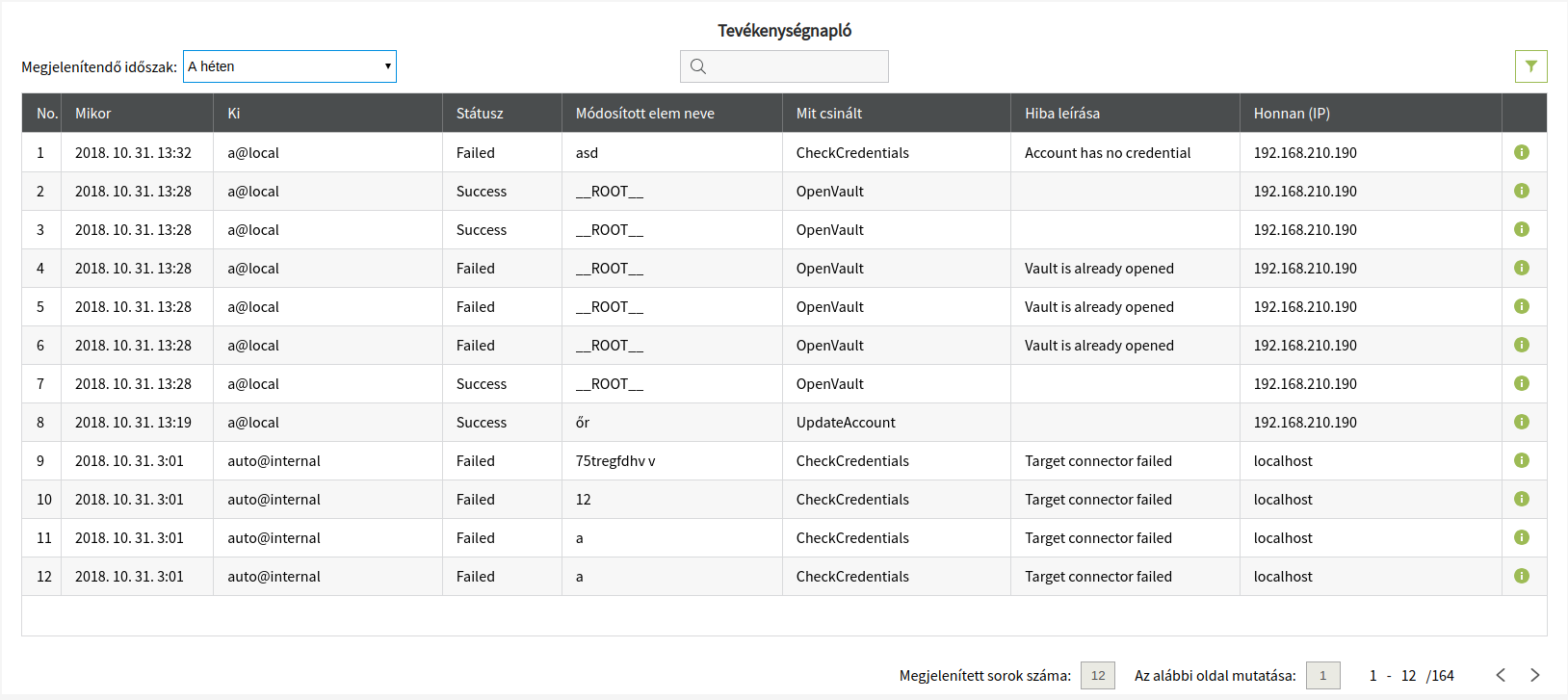Open info icon for row 1
1568x700 pixels.
click(x=1522, y=152)
